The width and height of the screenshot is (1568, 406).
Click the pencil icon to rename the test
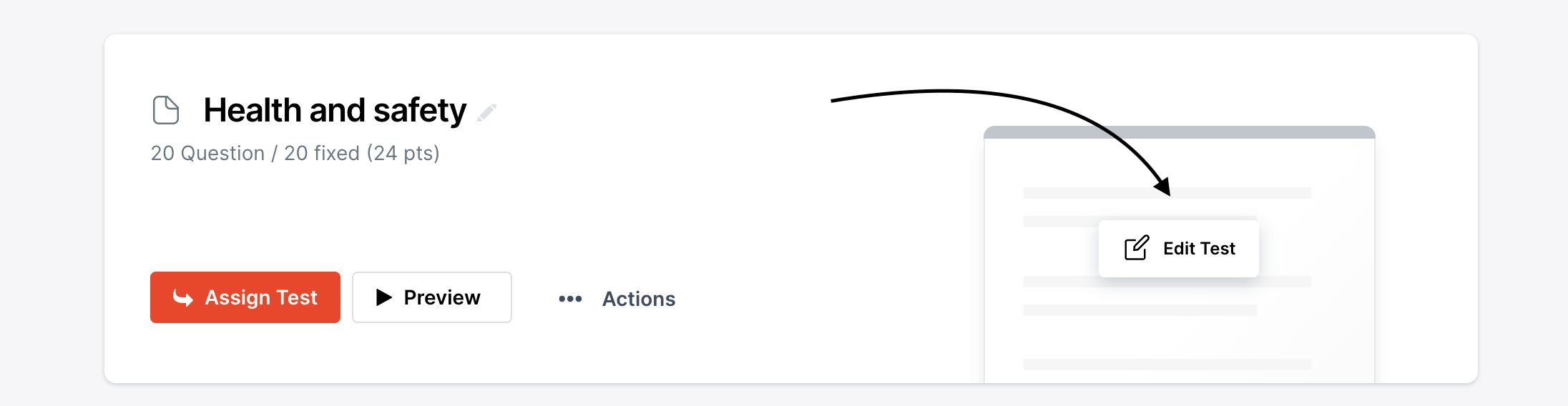click(x=487, y=112)
